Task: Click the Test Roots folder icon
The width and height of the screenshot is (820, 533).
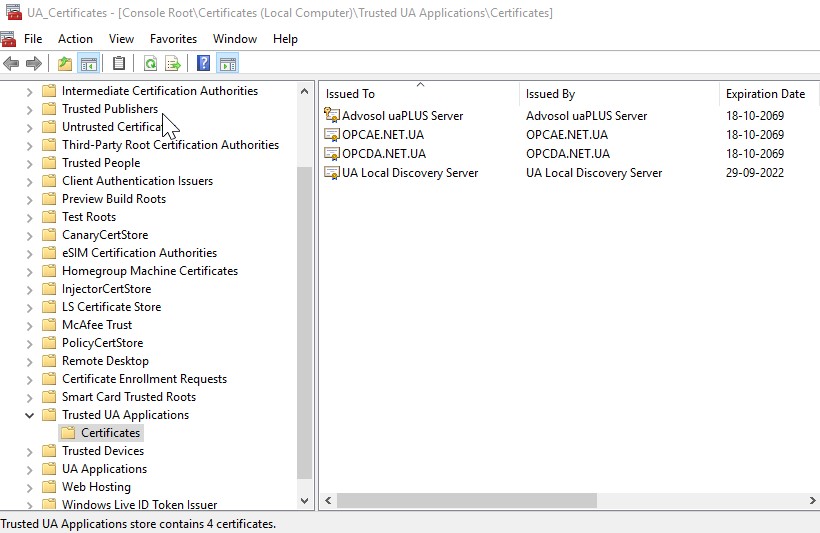Action: pos(49,217)
